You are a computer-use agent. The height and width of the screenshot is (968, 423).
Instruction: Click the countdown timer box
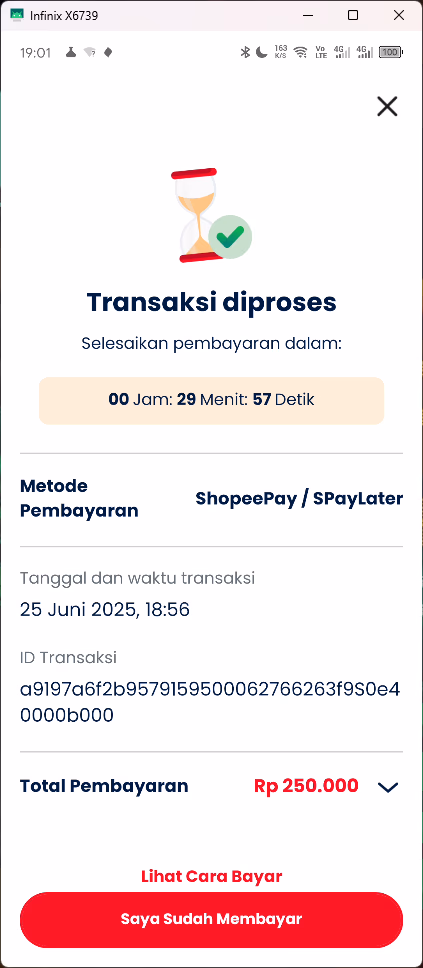(211, 401)
